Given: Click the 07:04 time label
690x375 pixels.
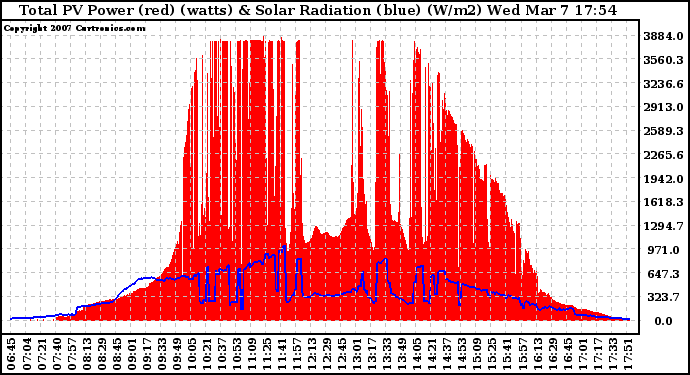Looking at the screenshot, I should click(x=26, y=354).
